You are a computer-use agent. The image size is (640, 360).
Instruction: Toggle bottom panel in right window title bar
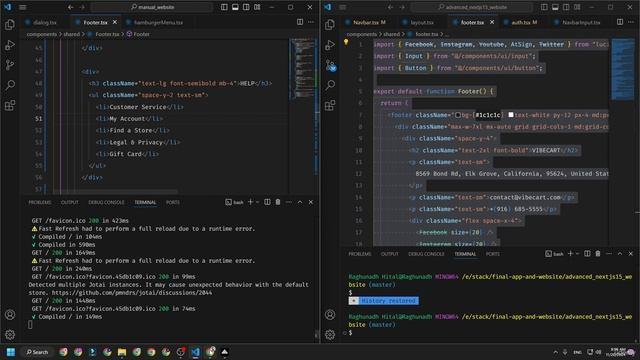555,7
